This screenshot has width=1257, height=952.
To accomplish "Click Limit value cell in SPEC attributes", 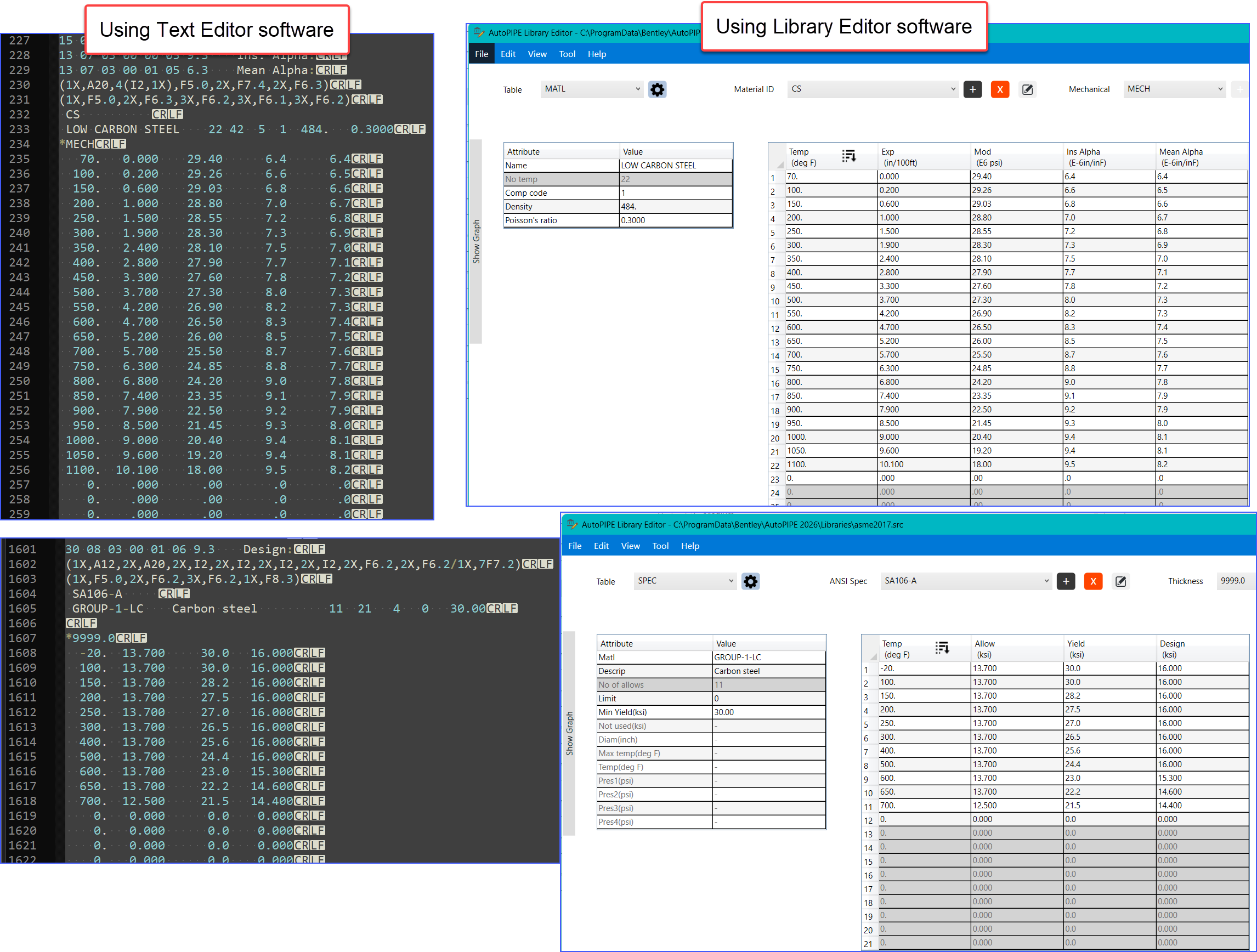I will tap(769, 699).
